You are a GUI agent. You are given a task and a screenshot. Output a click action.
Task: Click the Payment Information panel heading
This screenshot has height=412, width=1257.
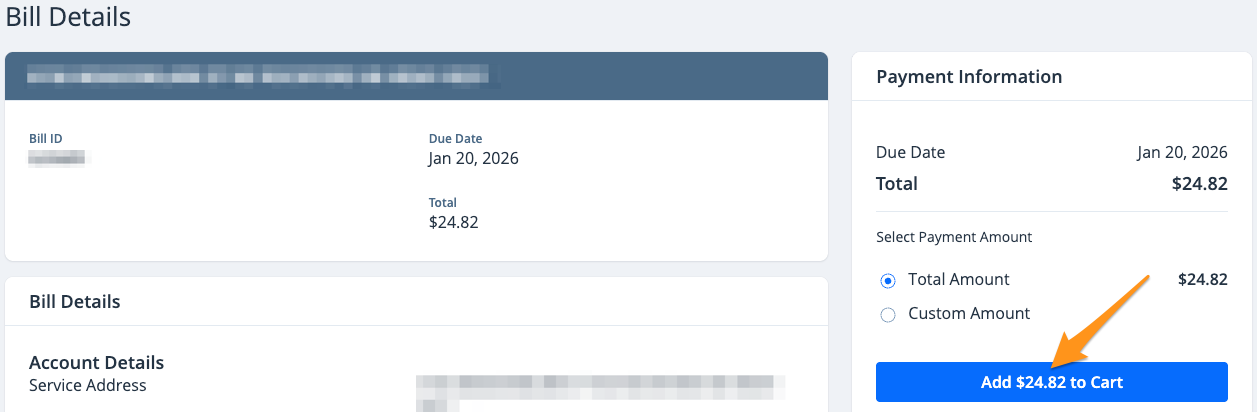coord(969,77)
